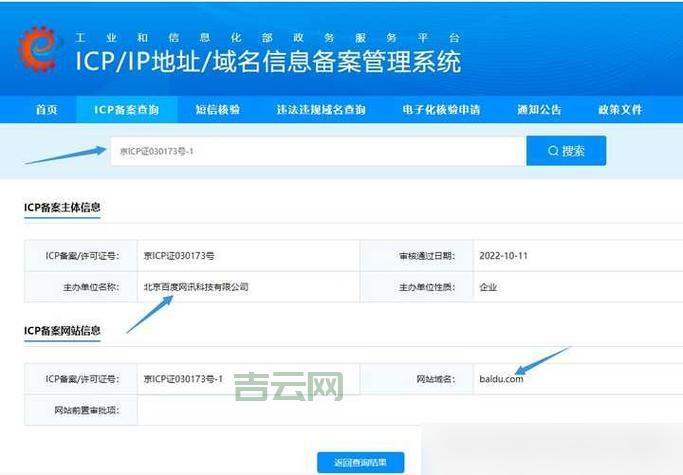Select the 京ICP证030173号-1 site license value
This screenshot has height=475, width=683.
coord(183,379)
